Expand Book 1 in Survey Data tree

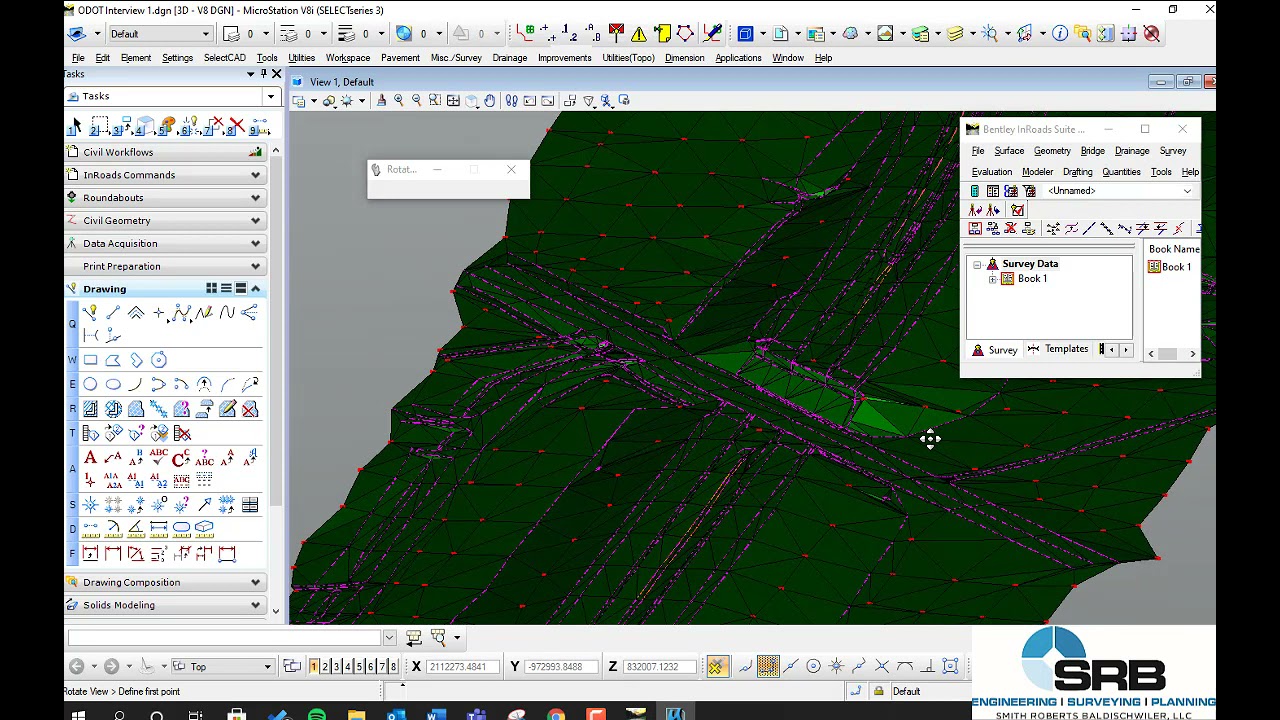pyautogui.click(x=992, y=279)
